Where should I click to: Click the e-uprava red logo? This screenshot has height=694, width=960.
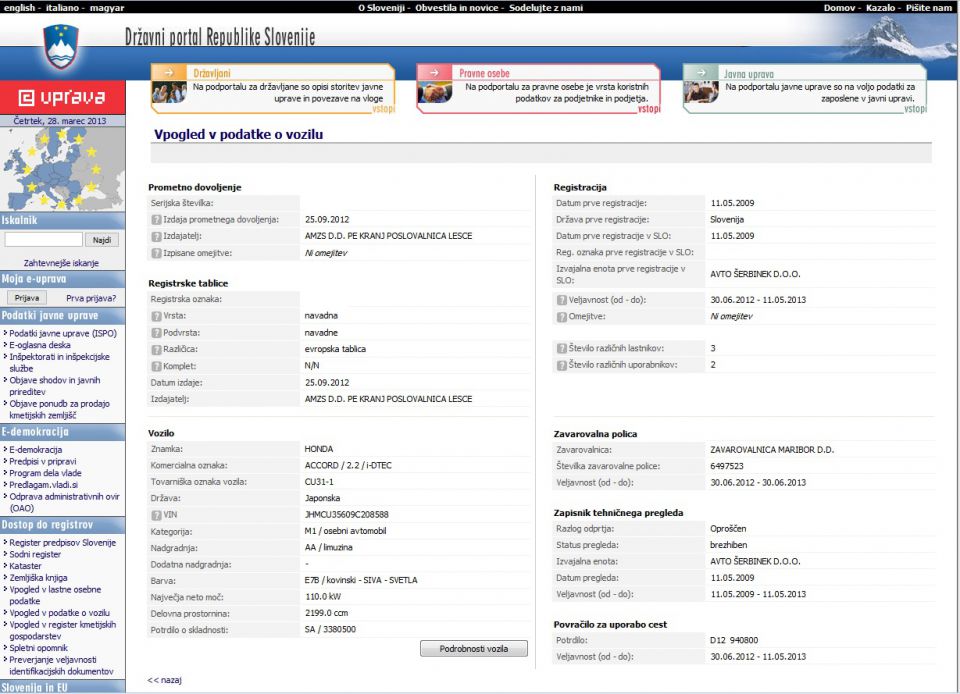pos(62,97)
